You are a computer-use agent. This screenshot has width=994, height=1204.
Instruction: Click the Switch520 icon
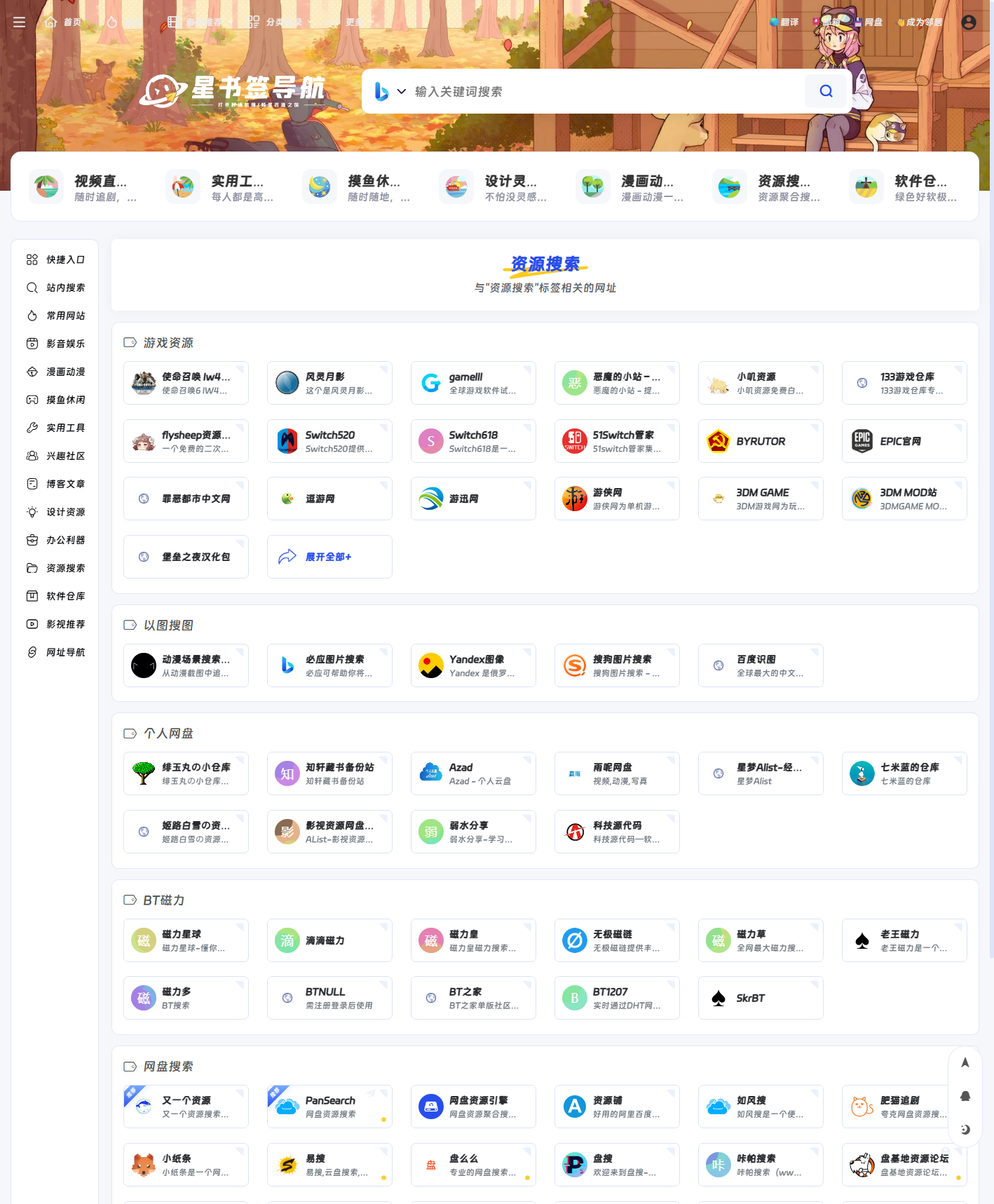(x=287, y=441)
